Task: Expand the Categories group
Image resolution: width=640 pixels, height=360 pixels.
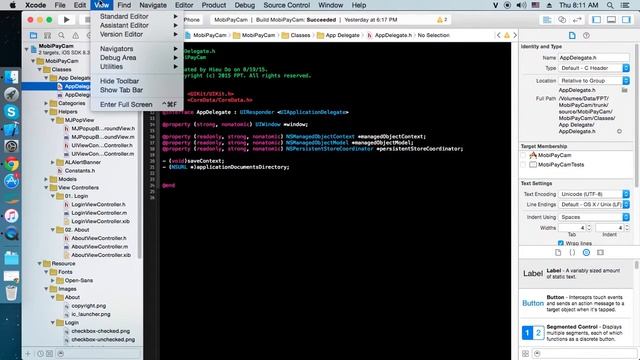Action: (x=46, y=103)
